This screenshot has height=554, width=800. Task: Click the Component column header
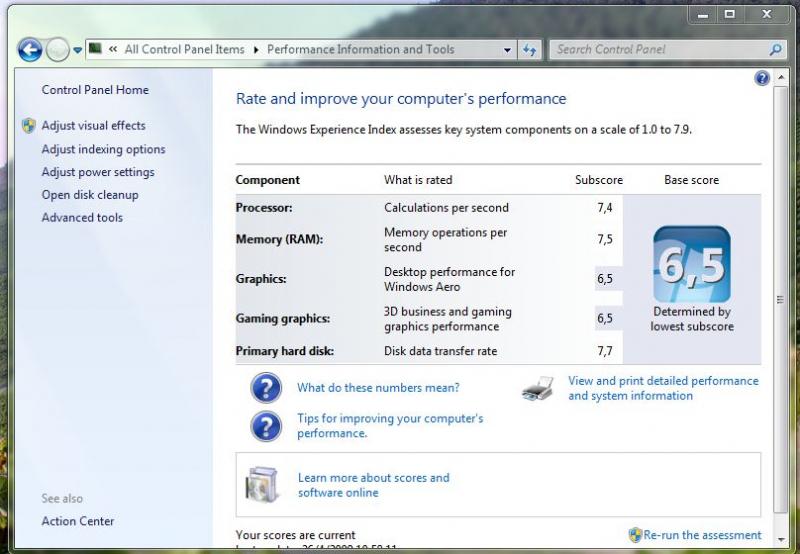point(268,180)
